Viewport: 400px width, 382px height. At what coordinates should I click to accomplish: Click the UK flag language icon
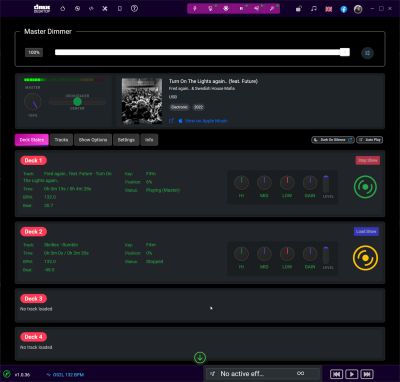[x=329, y=9]
